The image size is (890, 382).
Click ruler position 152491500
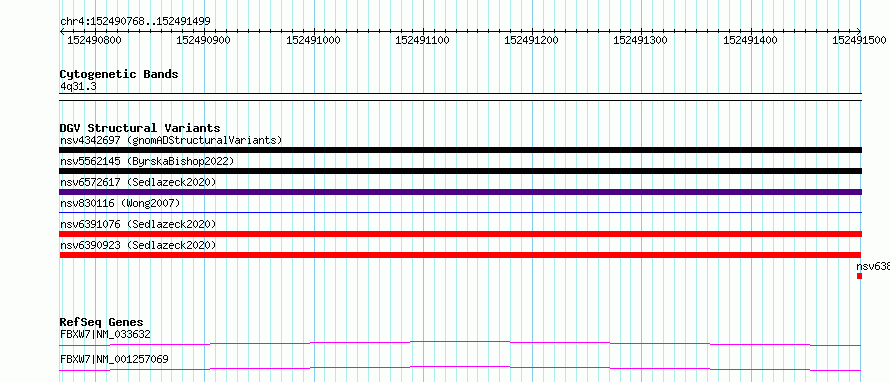point(859,40)
